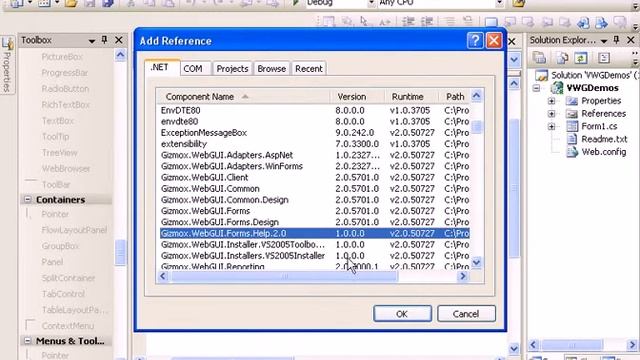Viewport: 640px width, 360px height.
Task: Click the component list scroll right arrow
Action: 463,276
